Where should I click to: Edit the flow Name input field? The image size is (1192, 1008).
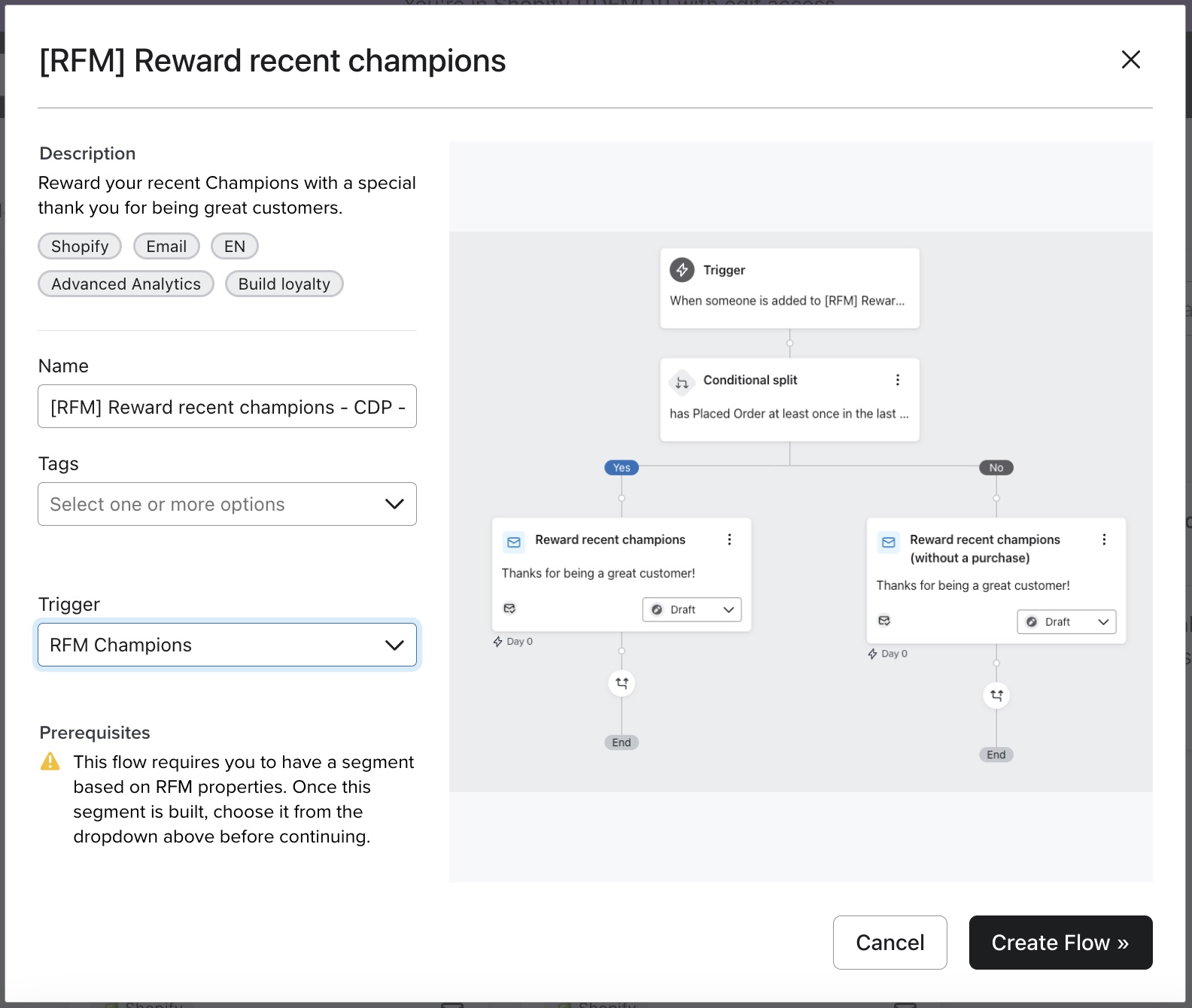coord(227,406)
